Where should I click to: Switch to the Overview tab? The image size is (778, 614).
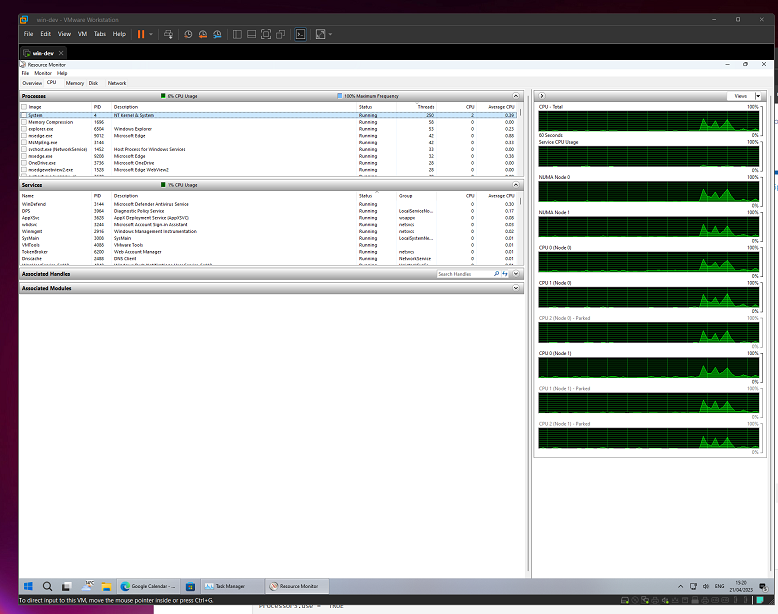[x=32, y=83]
